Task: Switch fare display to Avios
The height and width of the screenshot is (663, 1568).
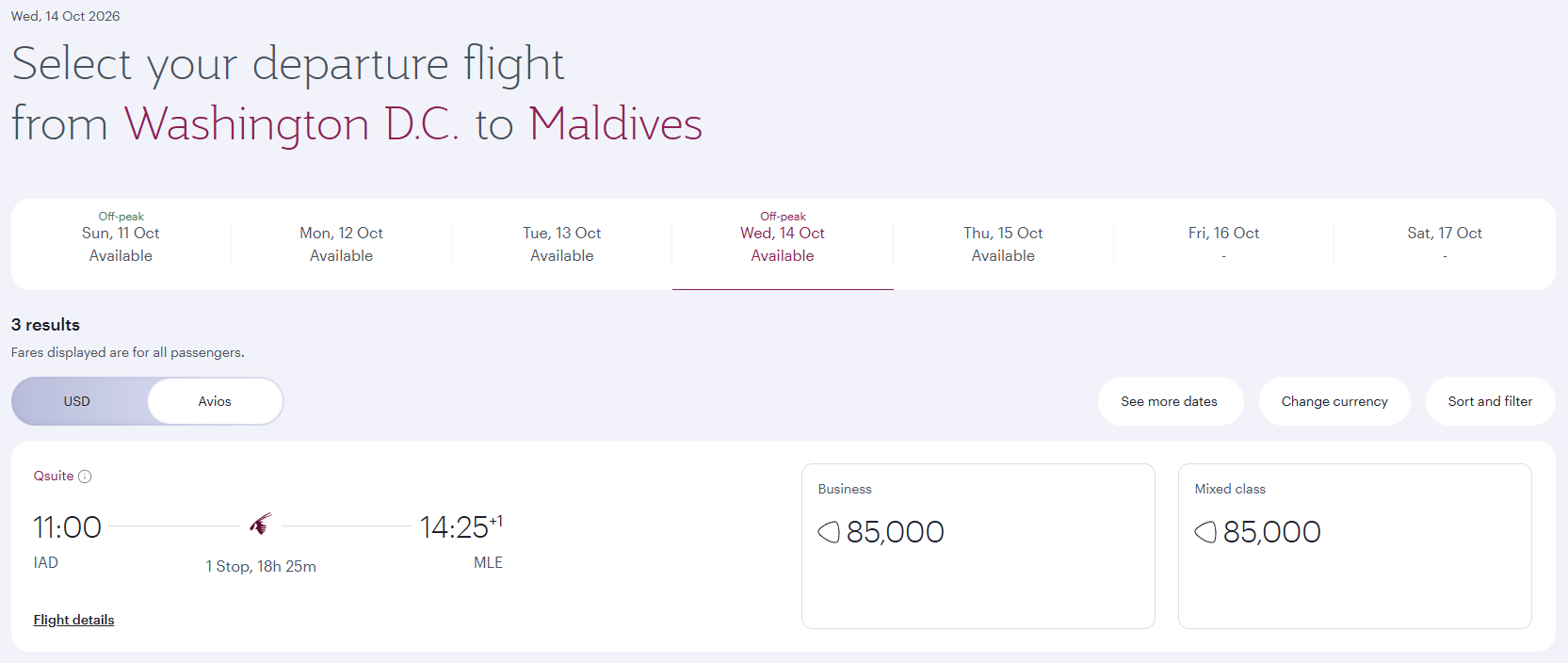Action: tap(215, 401)
